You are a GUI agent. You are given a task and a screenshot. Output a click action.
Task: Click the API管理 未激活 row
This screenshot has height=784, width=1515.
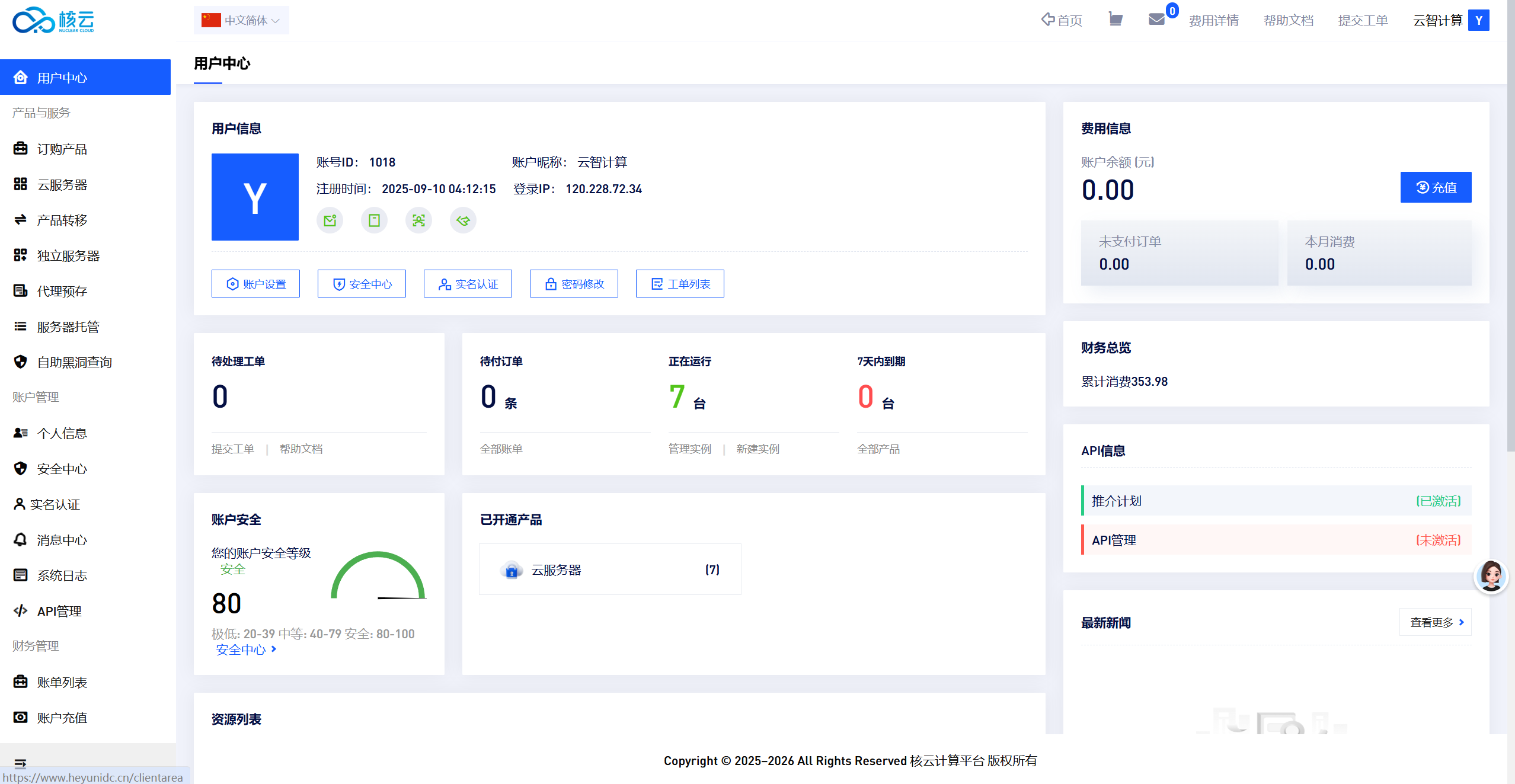[x=1276, y=540]
